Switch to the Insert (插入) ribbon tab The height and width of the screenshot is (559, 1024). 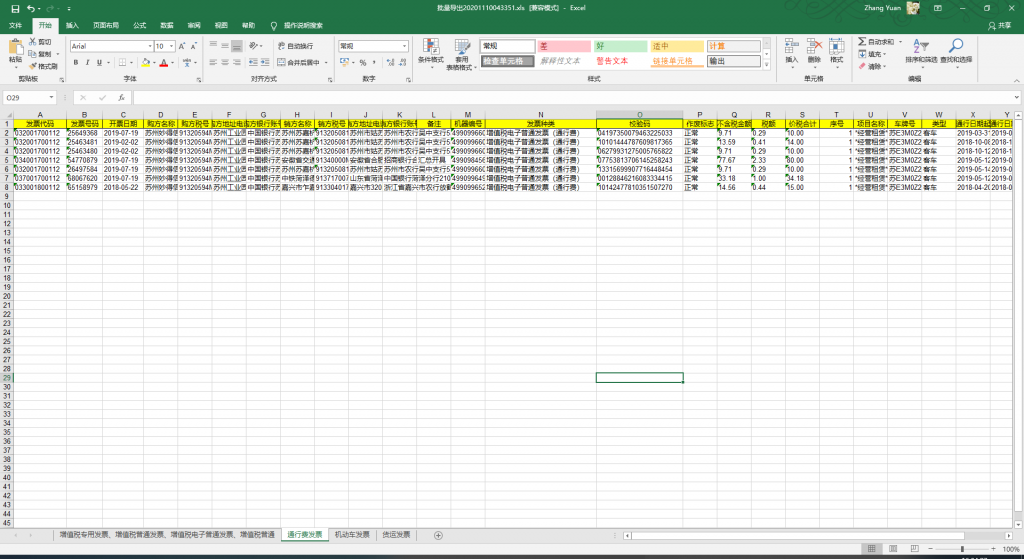72,25
